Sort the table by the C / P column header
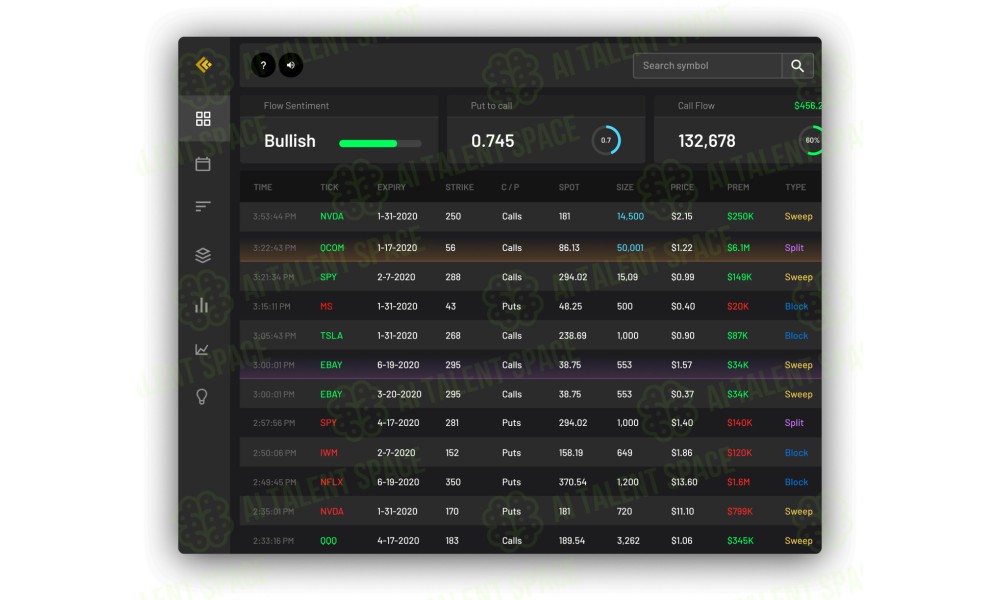Viewport: 1000px width, 600px height. 510,187
